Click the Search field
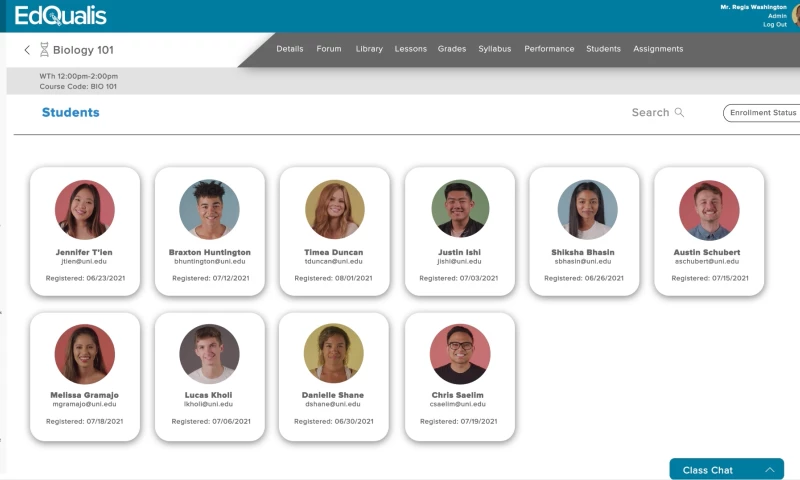 [657, 112]
